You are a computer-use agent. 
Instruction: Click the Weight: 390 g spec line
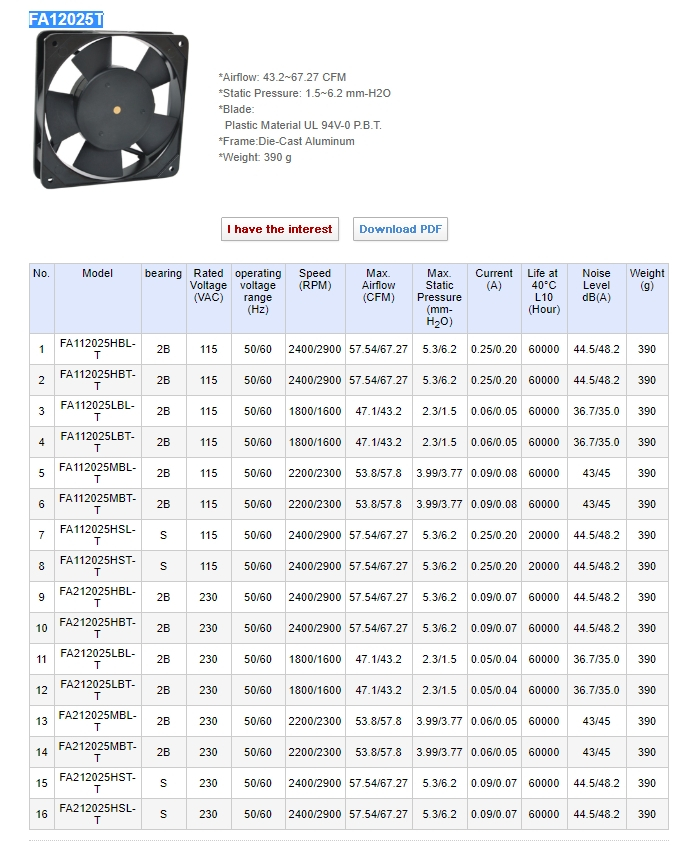(255, 158)
